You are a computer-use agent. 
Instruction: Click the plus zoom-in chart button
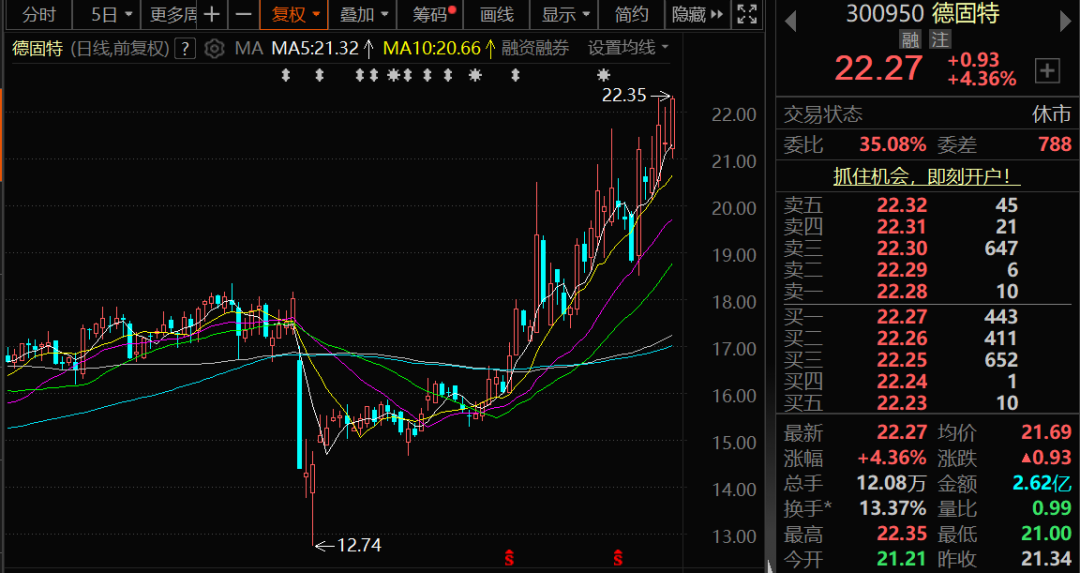(x=211, y=15)
